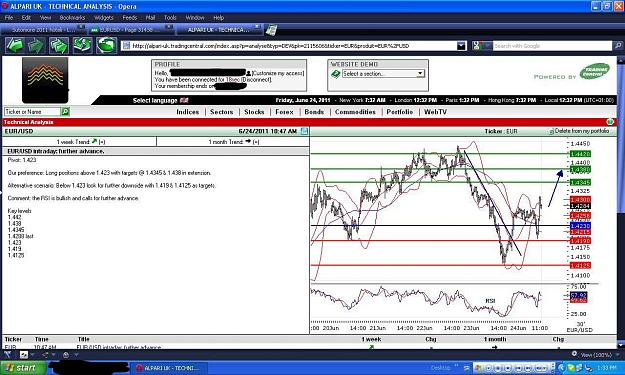Click the Alpari mountain logo
625x375 pixels.
pyautogui.click(x=45, y=80)
